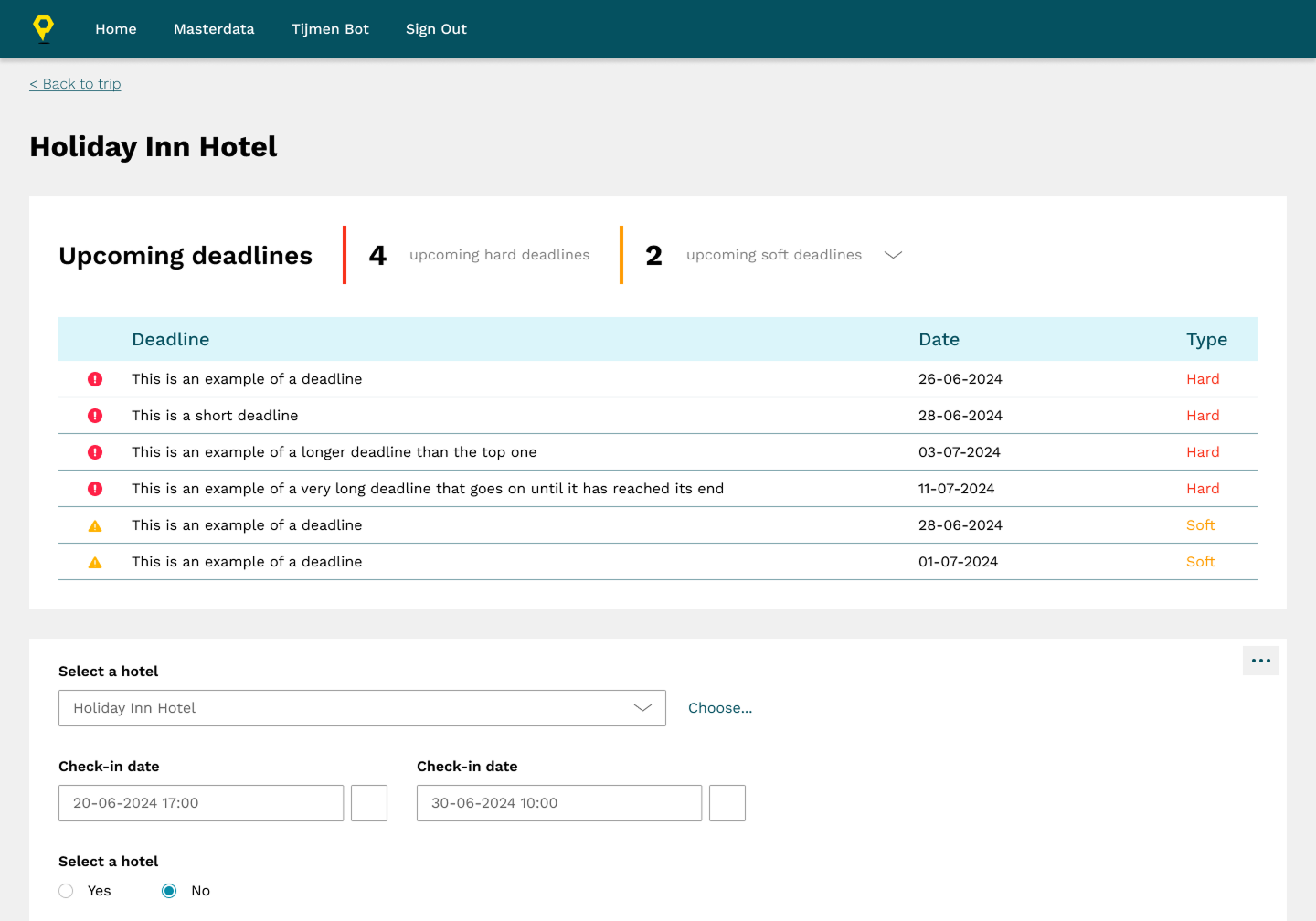Image resolution: width=1316 pixels, height=921 pixels.
Task: Follow the Back to trip link
Action: point(75,84)
